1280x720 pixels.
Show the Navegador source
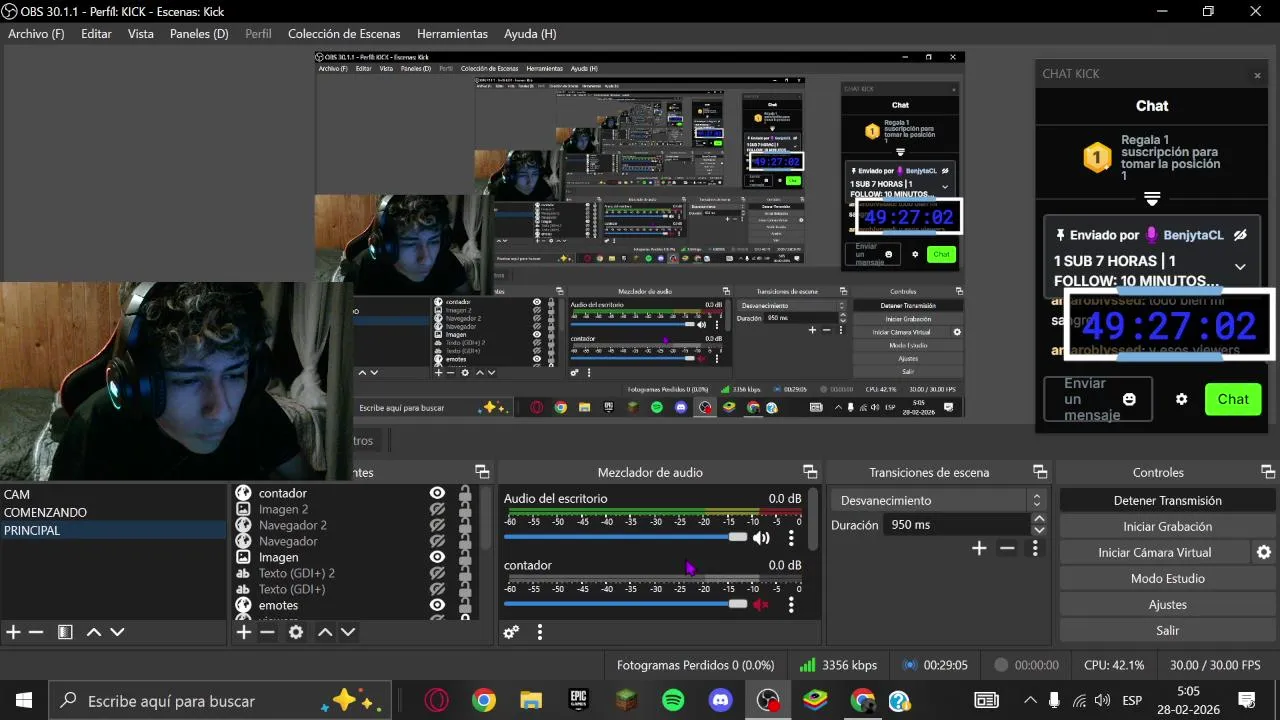pos(437,541)
